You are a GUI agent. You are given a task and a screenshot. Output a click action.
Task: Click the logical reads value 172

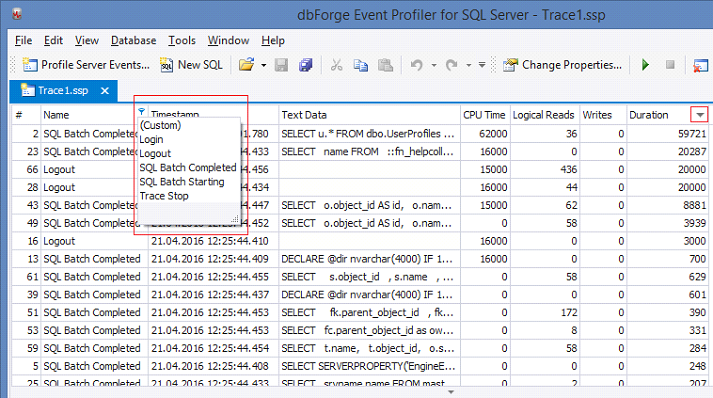[569, 312]
